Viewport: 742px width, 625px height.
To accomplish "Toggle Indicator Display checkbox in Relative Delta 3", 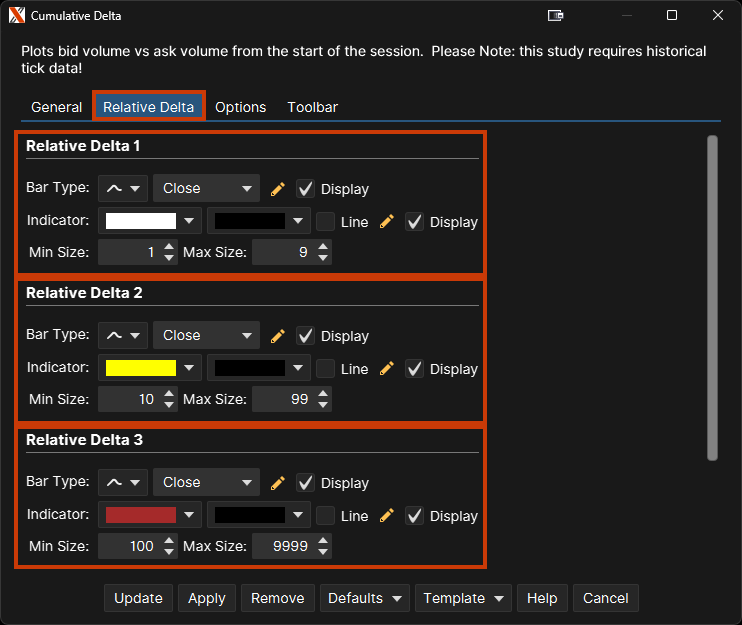I will pos(415,516).
